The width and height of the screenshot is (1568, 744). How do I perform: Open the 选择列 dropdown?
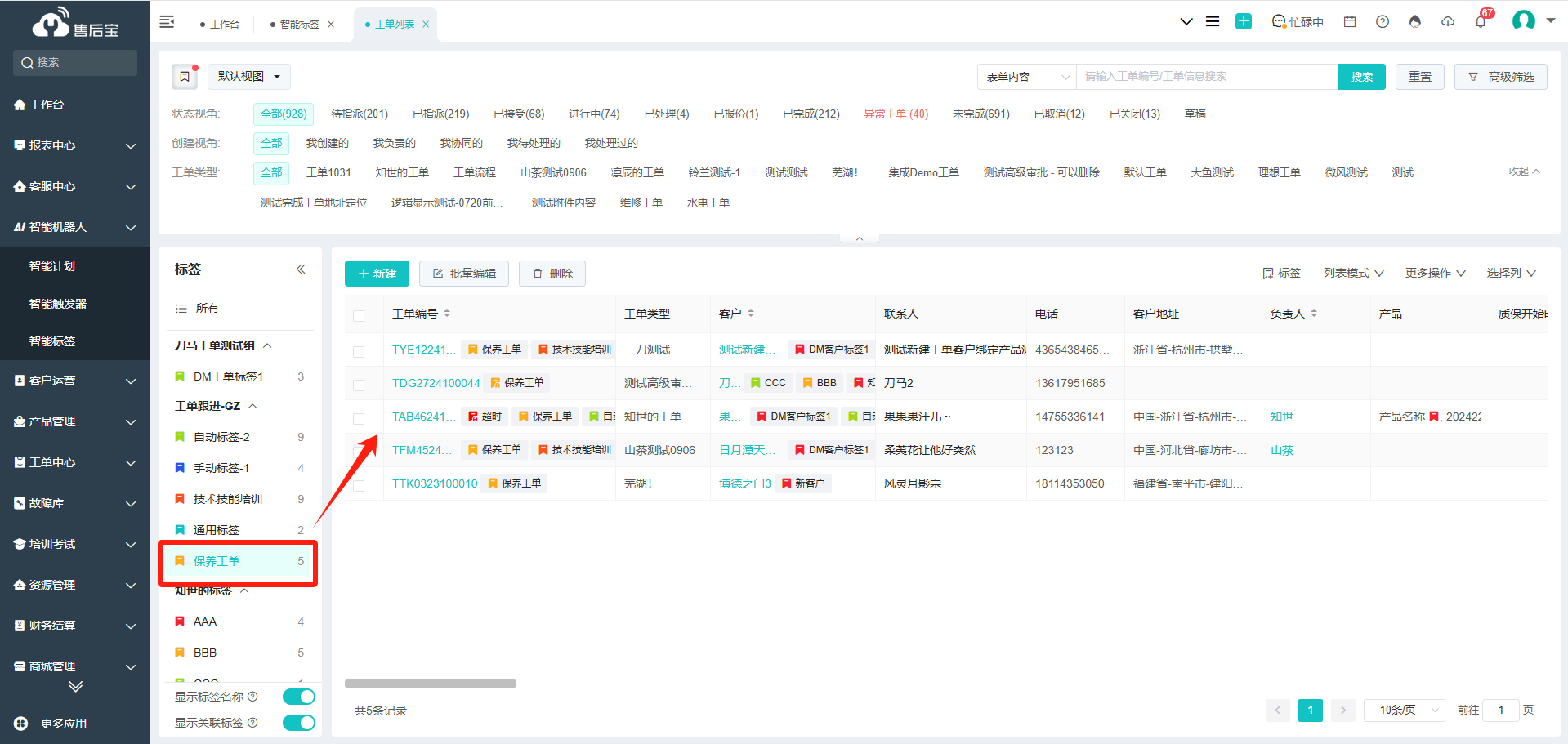point(1512,273)
